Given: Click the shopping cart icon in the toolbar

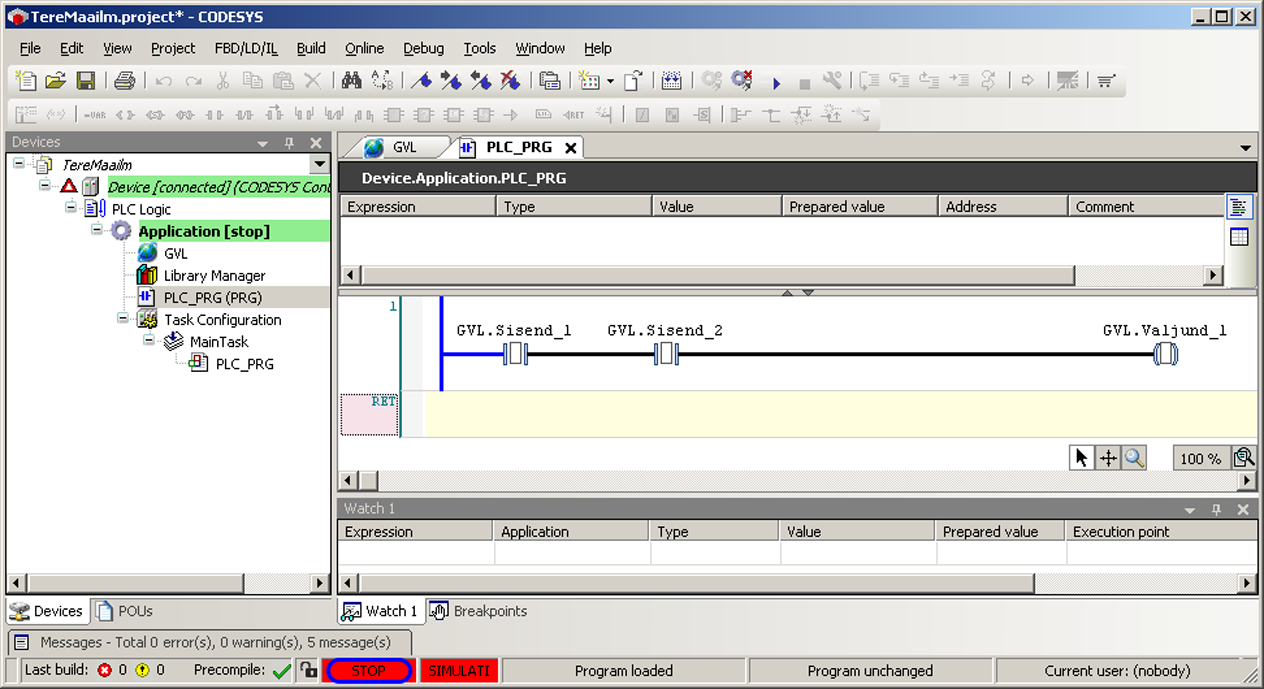Looking at the screenshot, I should (x=1105, y=81).
